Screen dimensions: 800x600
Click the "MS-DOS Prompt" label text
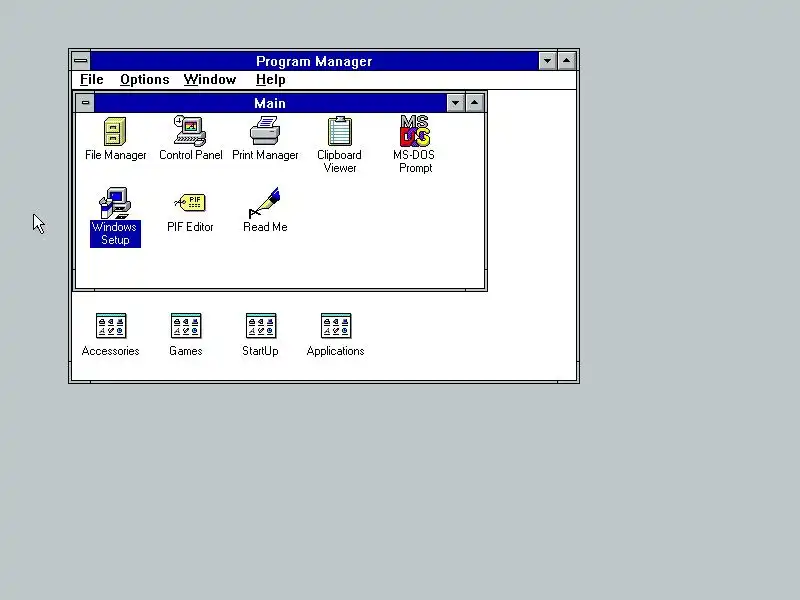(x=414, y=161)
